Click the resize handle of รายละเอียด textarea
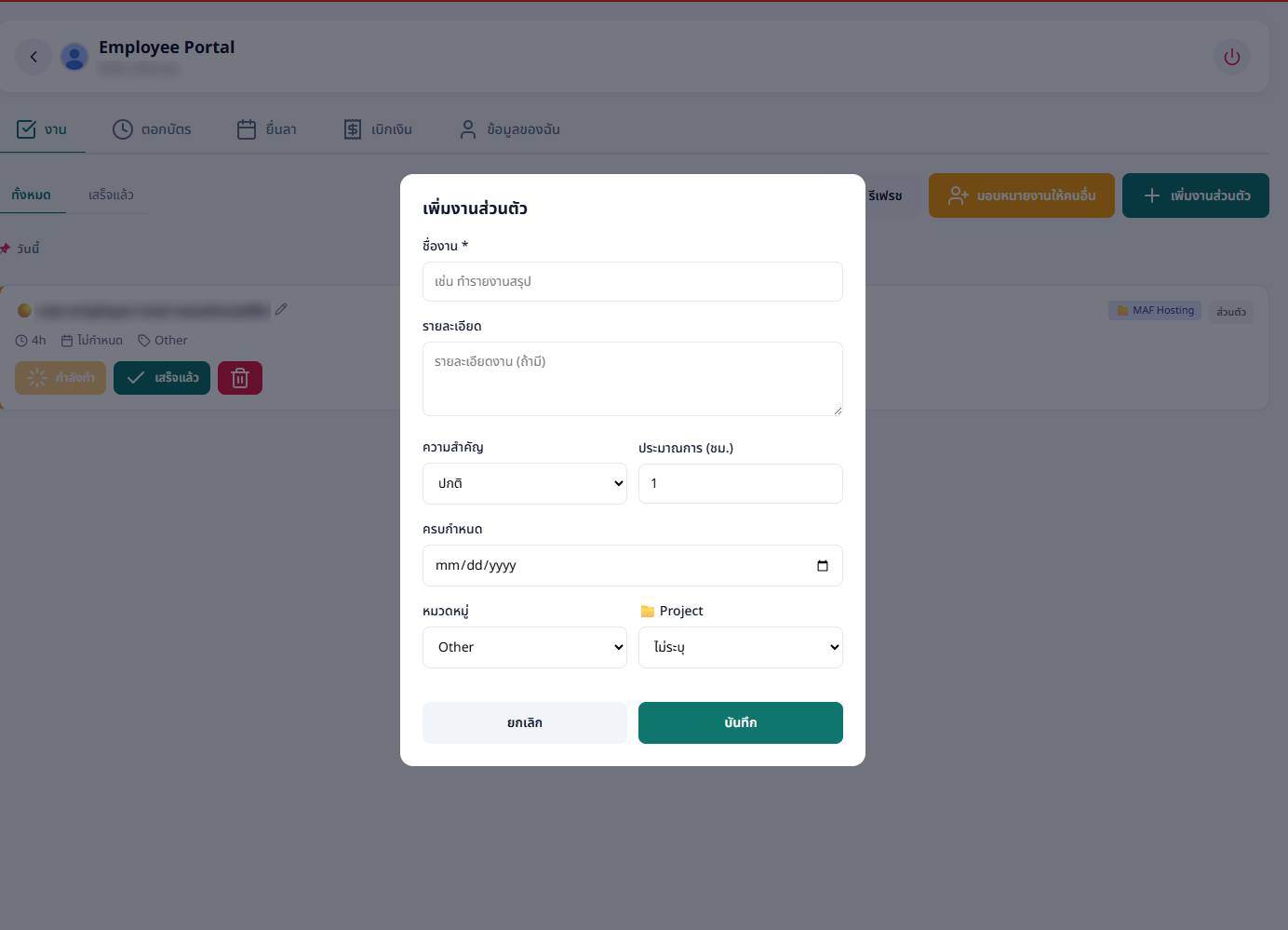 coord(837,410)
